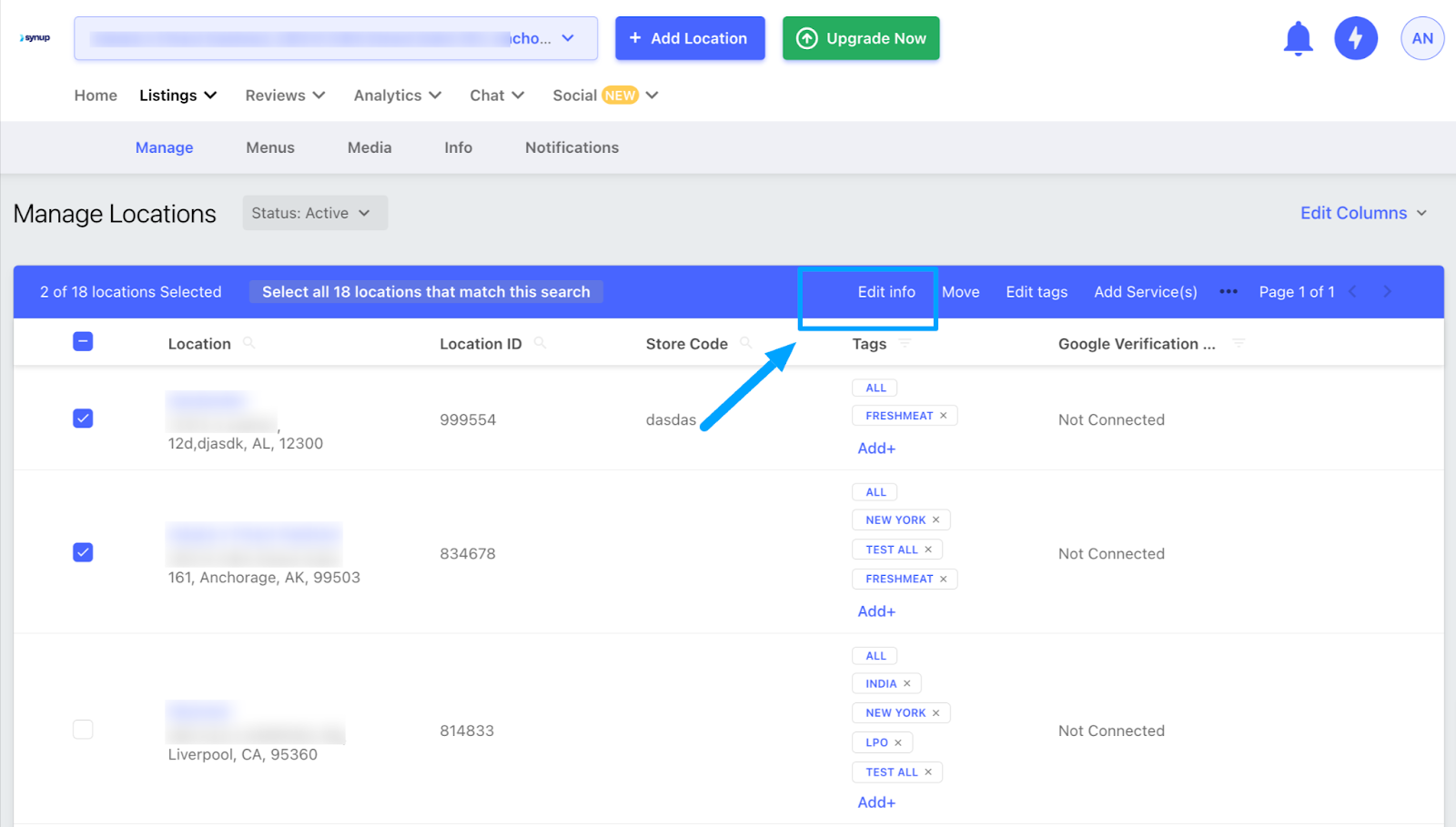The height and width of the screenshot is (827, 1456).
Task: Search the Location column with magnifier icon
Action: (x=248, y=343)
